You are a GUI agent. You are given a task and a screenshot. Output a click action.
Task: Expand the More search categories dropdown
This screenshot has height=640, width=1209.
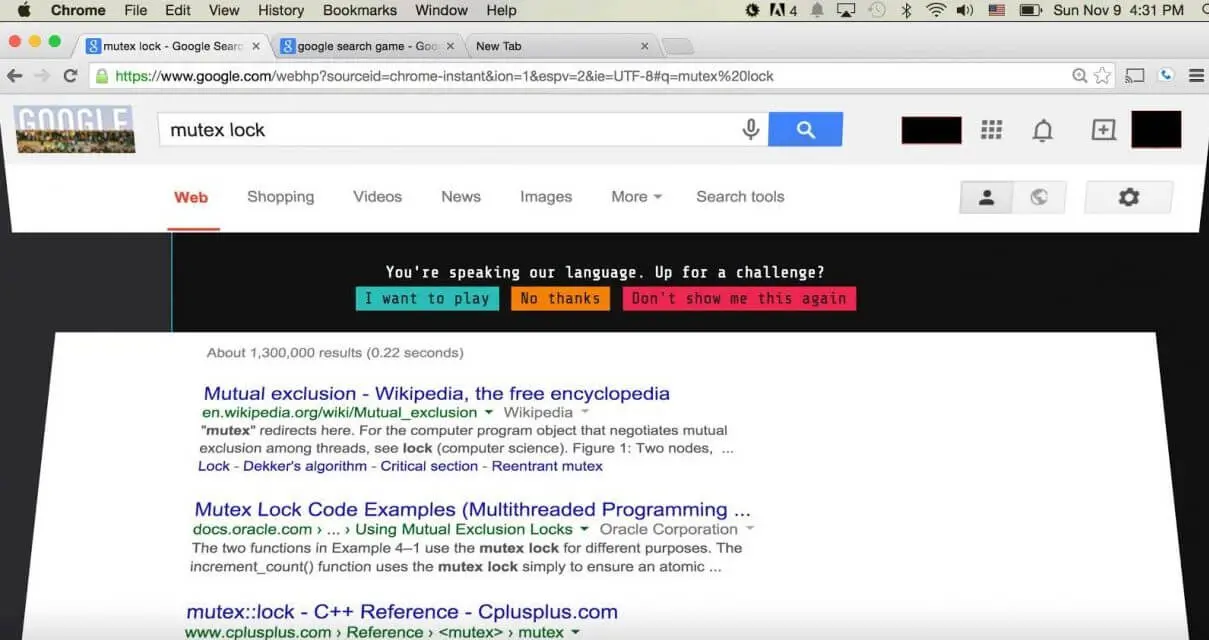coord(634,197)
